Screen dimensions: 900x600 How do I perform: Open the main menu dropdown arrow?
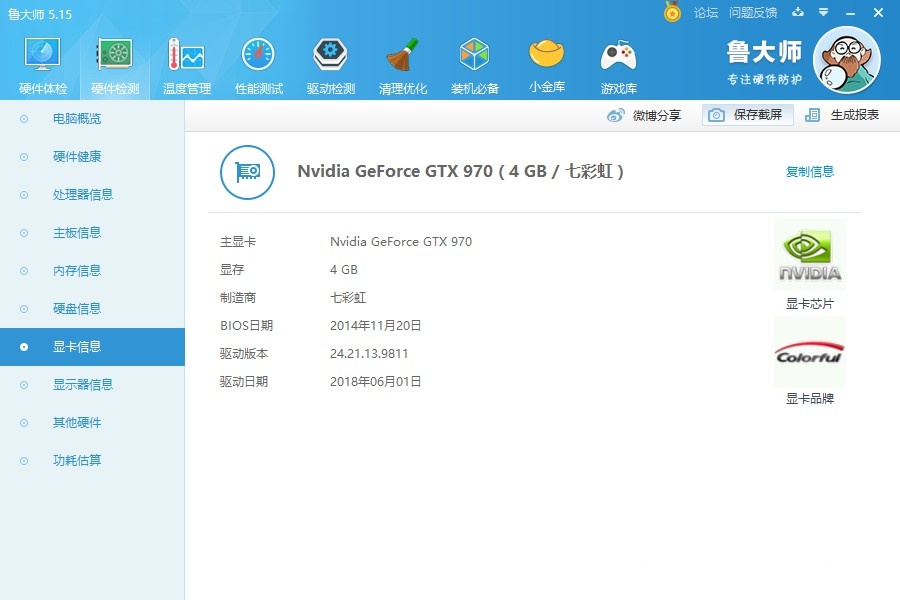(x=822, y=13)
